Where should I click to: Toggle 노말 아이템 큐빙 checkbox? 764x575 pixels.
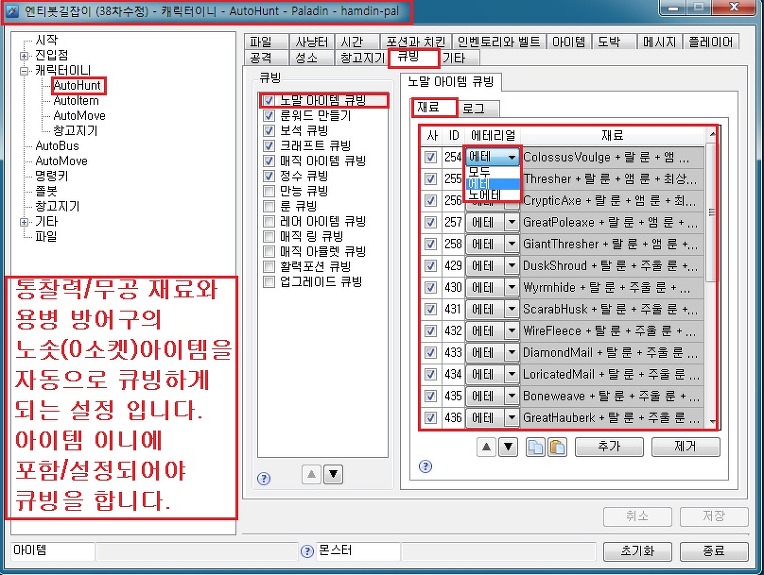[x=268, y=101]
